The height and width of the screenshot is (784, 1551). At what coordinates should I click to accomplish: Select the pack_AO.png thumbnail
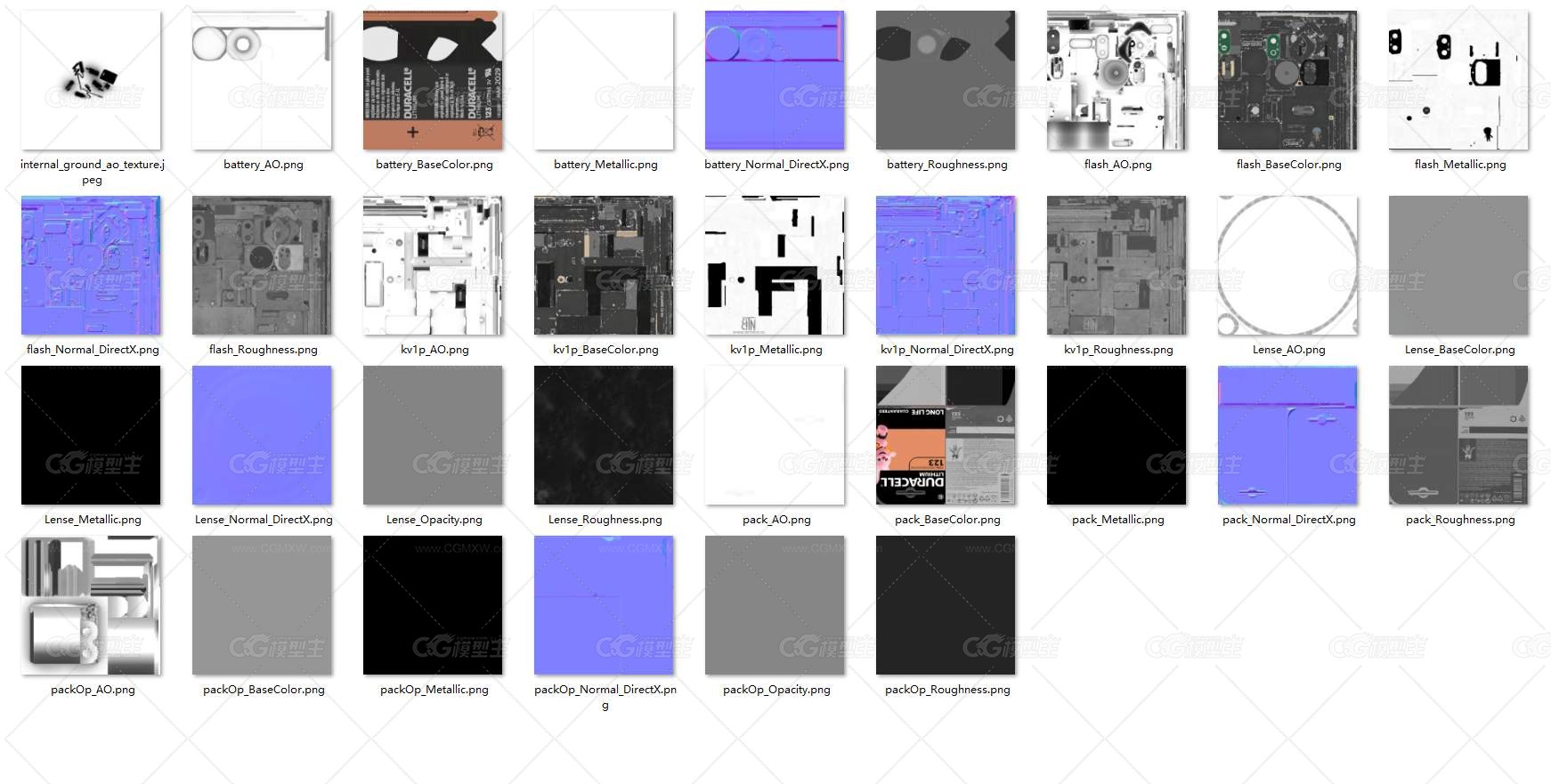(x=775, y=435)
